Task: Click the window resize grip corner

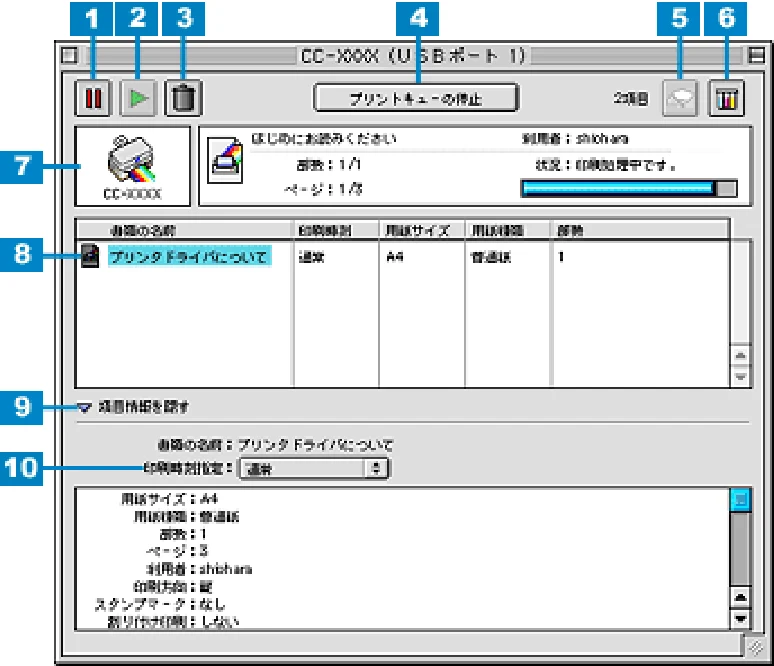Action: [755, 647]
